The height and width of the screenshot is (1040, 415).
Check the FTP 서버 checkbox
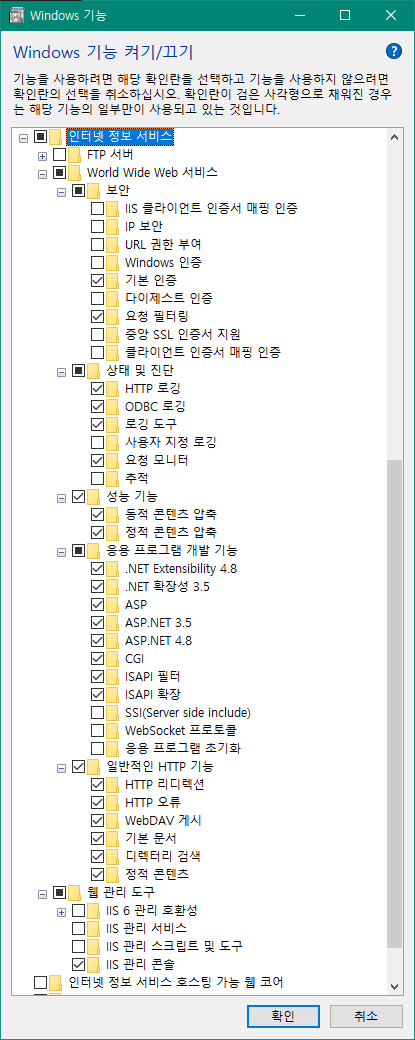(x=60, y=155)
